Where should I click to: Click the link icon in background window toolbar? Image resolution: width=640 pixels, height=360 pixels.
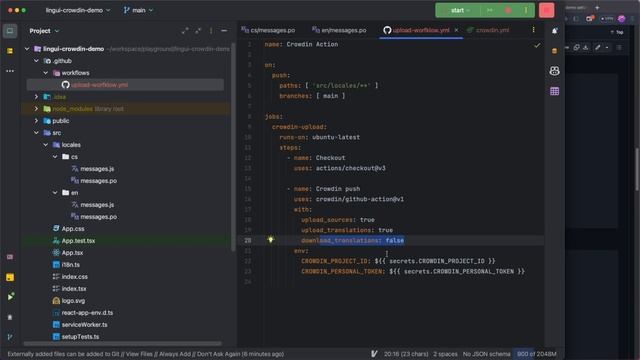pos(576,47)
